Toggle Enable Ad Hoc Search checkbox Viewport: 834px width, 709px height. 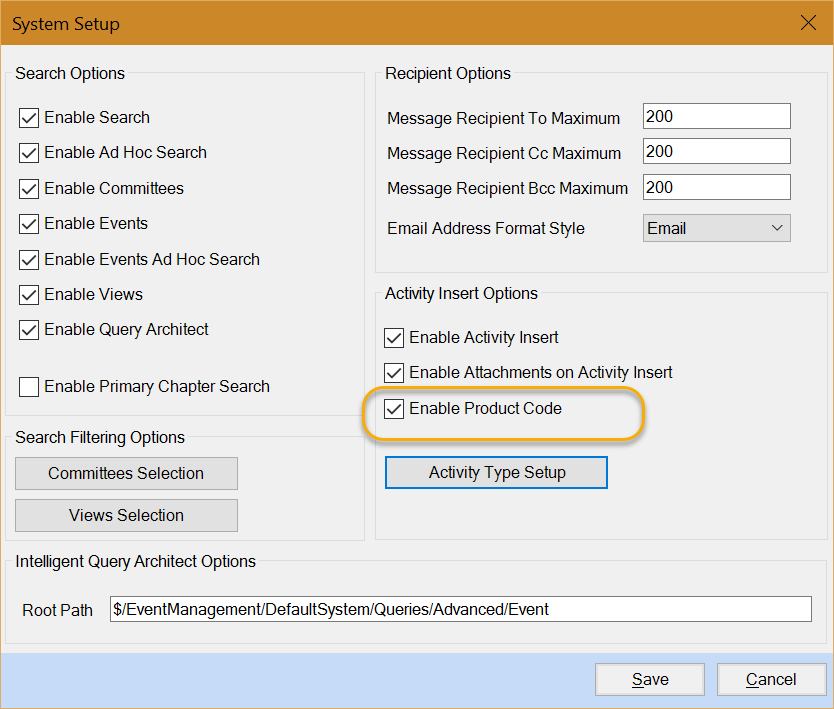point(29,153)
